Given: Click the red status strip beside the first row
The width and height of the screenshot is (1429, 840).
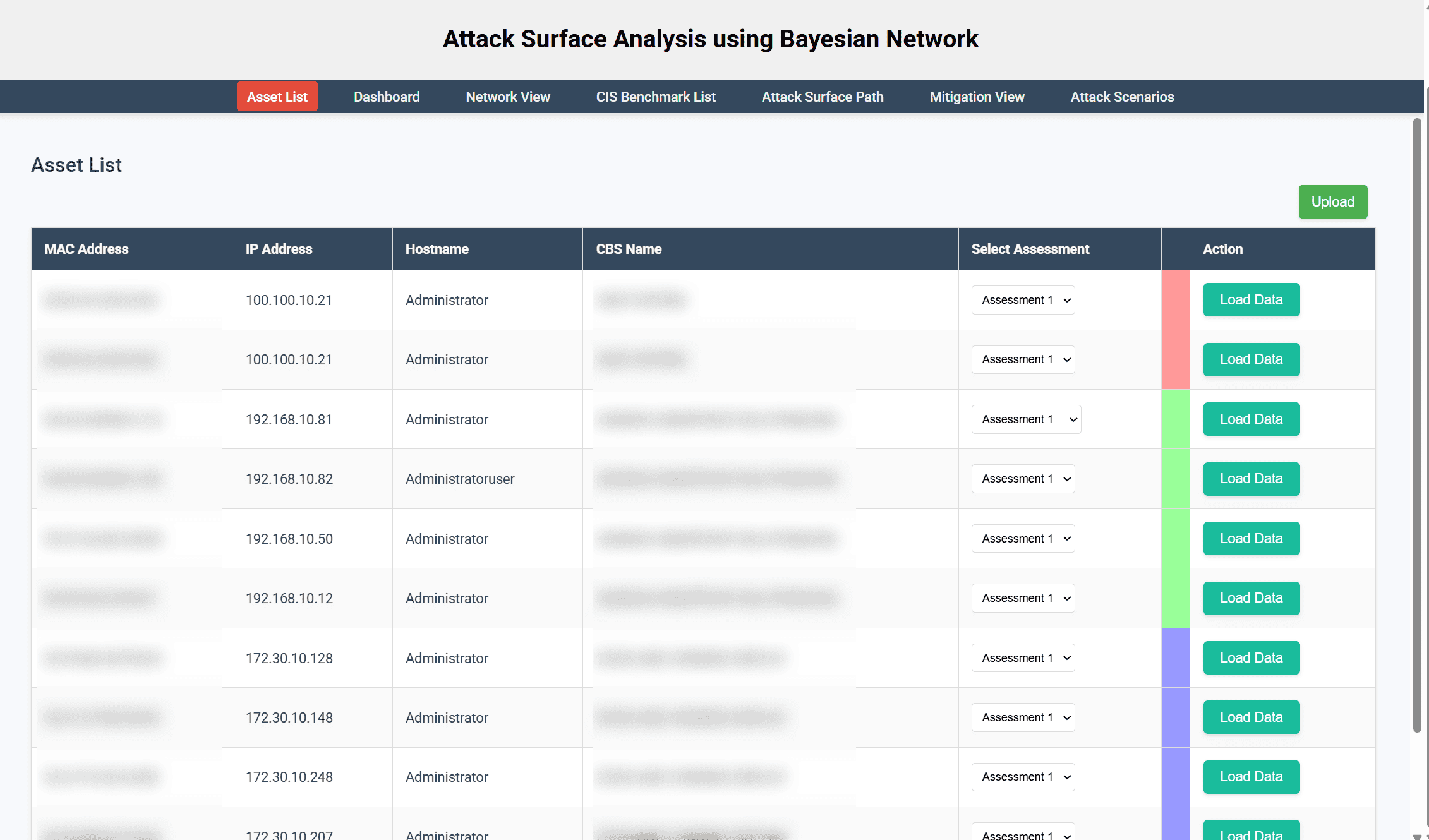Looking at the screenshot, I should (1176, 300).
